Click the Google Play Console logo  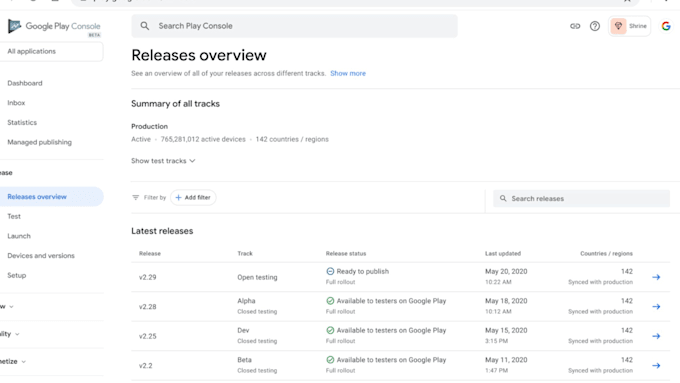[x=54, y=26]
